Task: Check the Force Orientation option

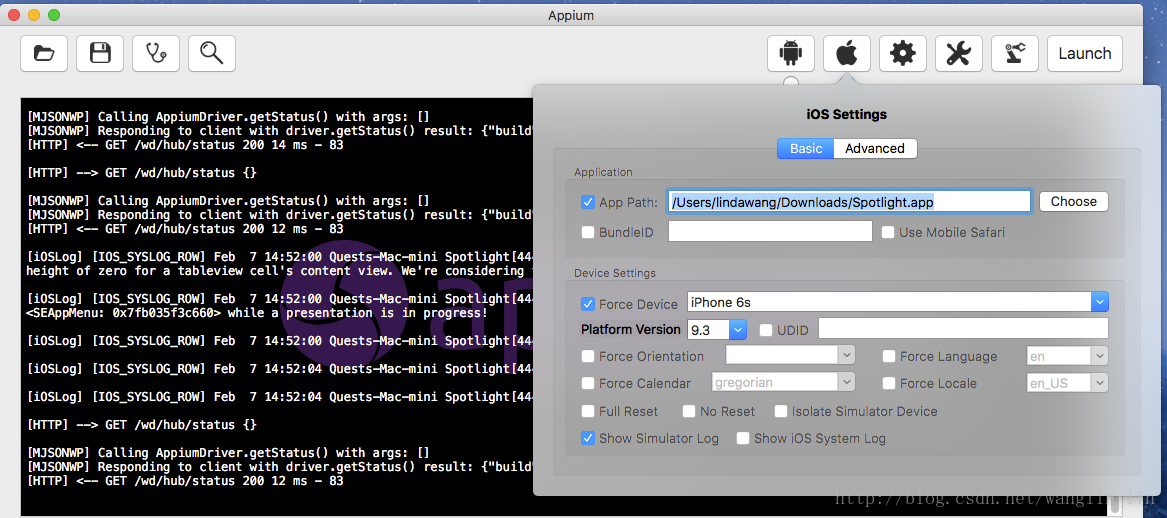Action: (588, 356)
